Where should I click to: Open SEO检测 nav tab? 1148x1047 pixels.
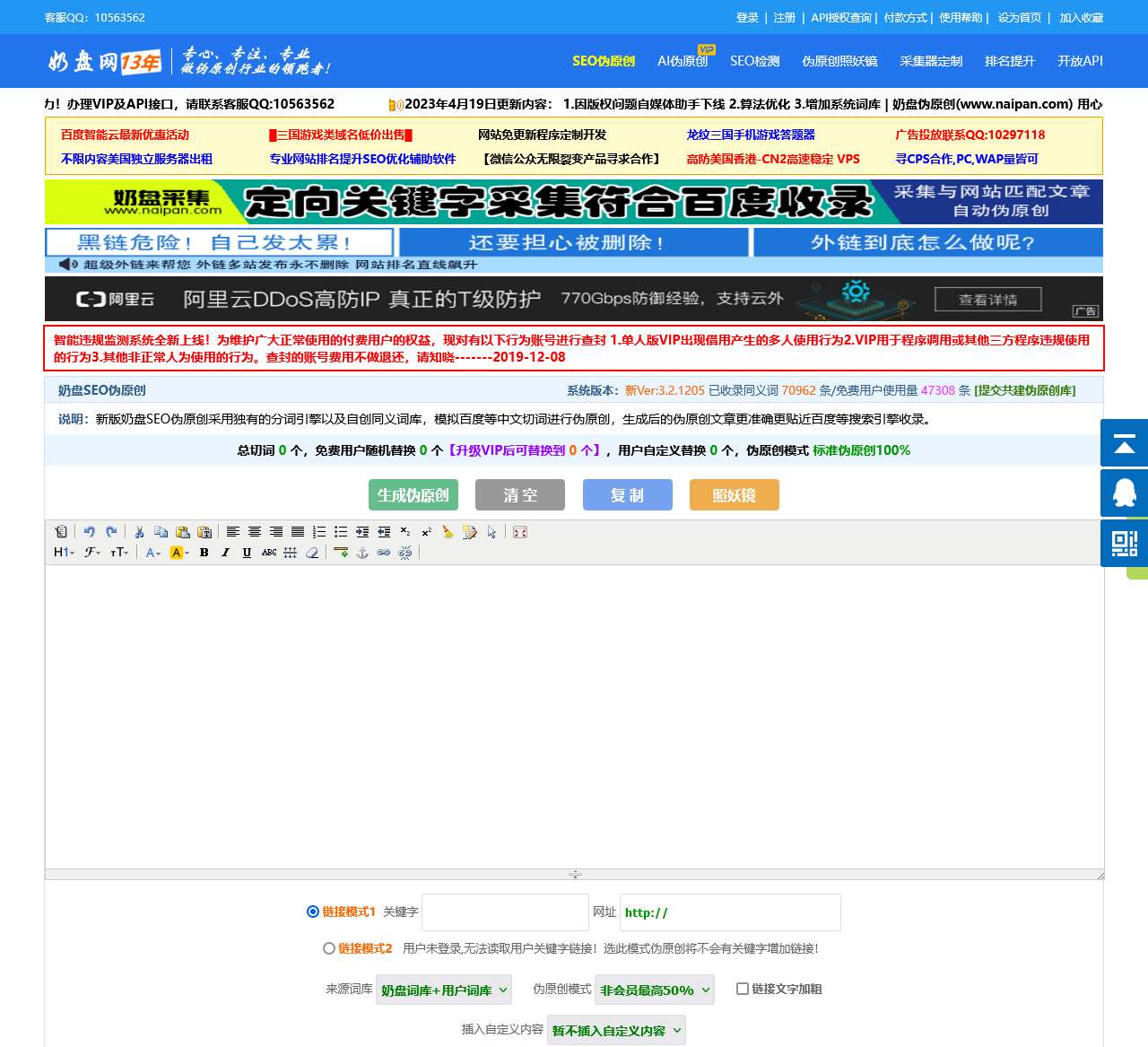click(x=754, y=61)
